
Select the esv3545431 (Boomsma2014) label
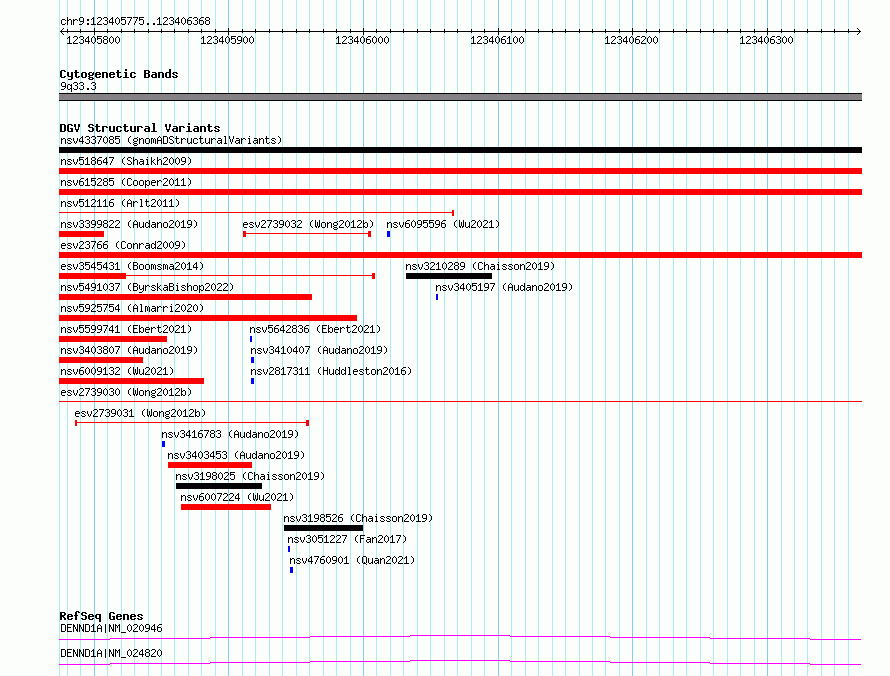[x=132, y=266]
